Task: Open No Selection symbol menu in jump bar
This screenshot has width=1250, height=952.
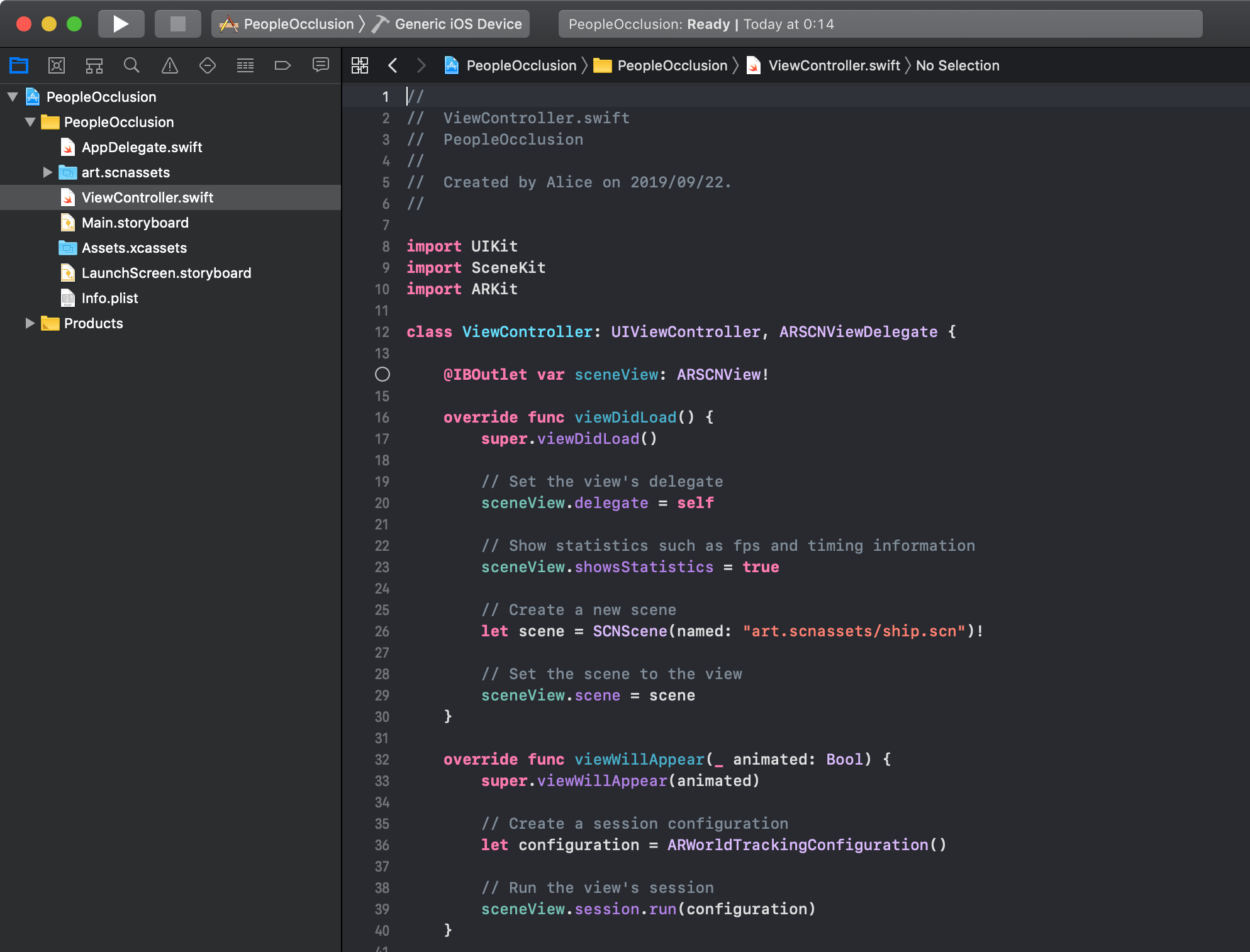Action: 957,65
